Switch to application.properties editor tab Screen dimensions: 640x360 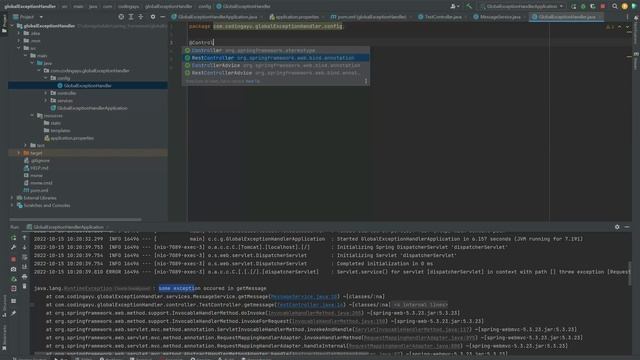[x=295, y=17]
